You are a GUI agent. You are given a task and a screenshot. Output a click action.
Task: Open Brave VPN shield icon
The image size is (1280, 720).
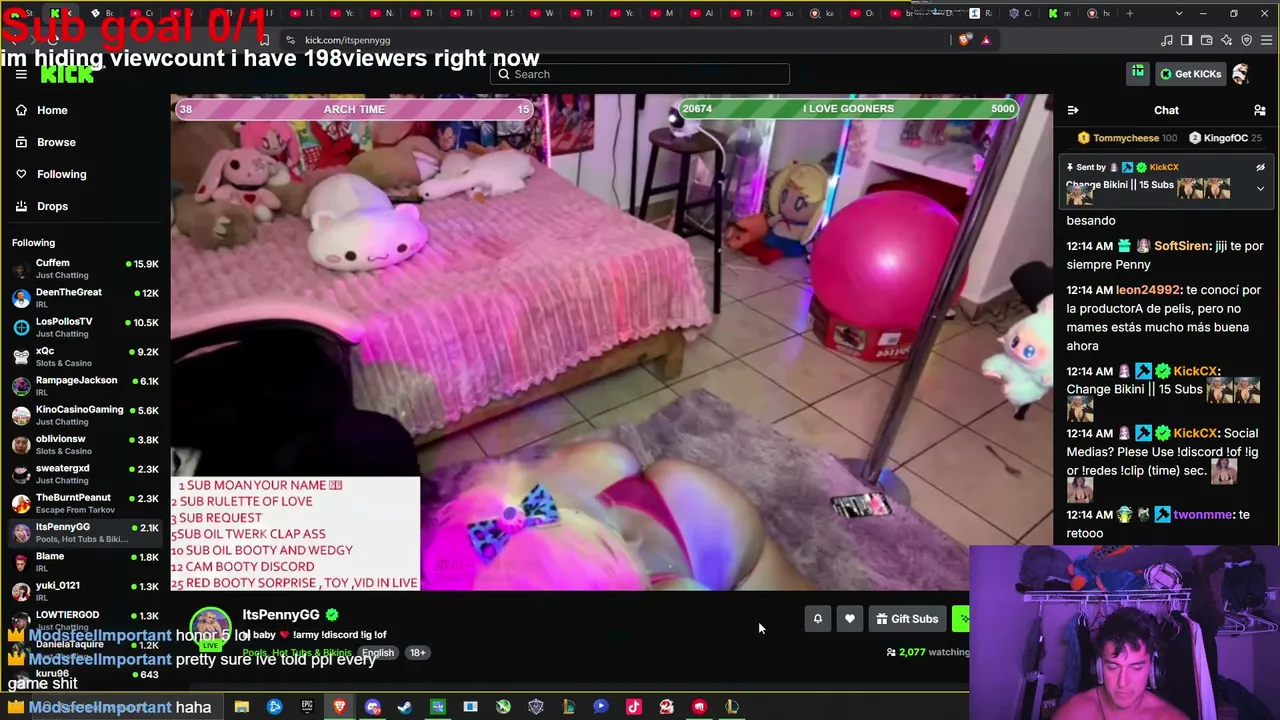(x=1247, y=40)
